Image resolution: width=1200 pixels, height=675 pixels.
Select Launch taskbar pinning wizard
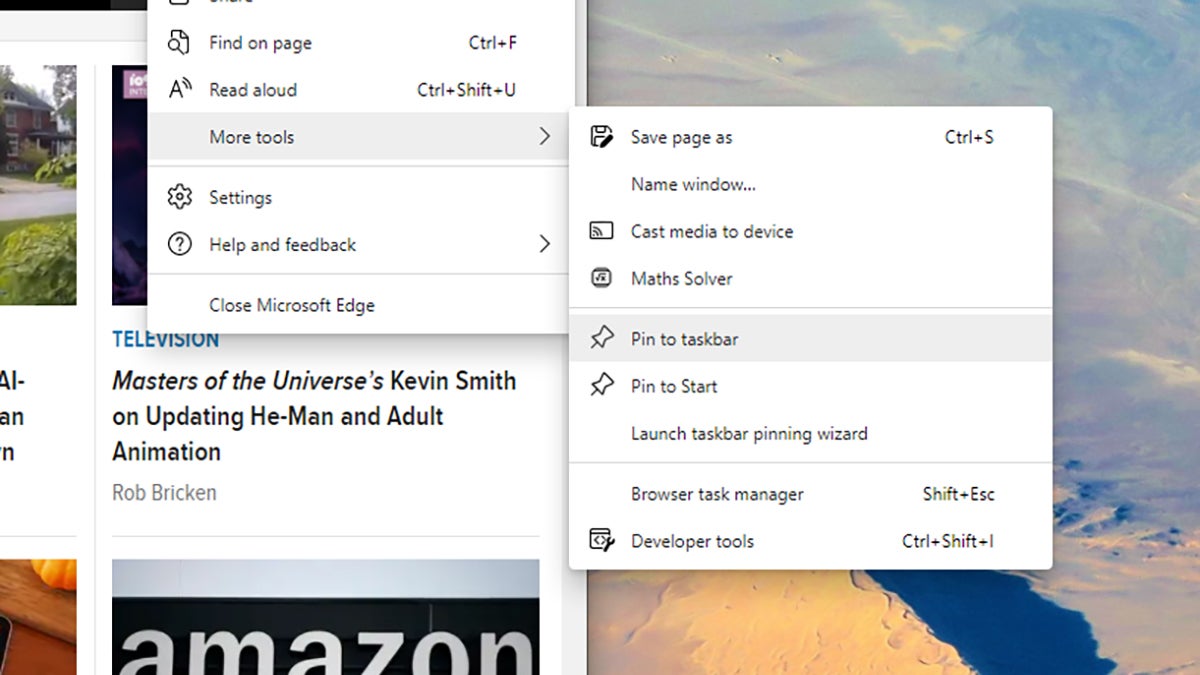[749, 434]
